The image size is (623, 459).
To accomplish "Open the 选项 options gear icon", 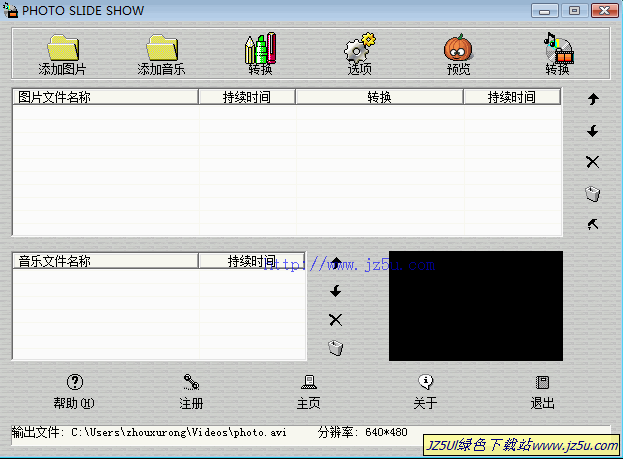I will [x=360, y=48].
